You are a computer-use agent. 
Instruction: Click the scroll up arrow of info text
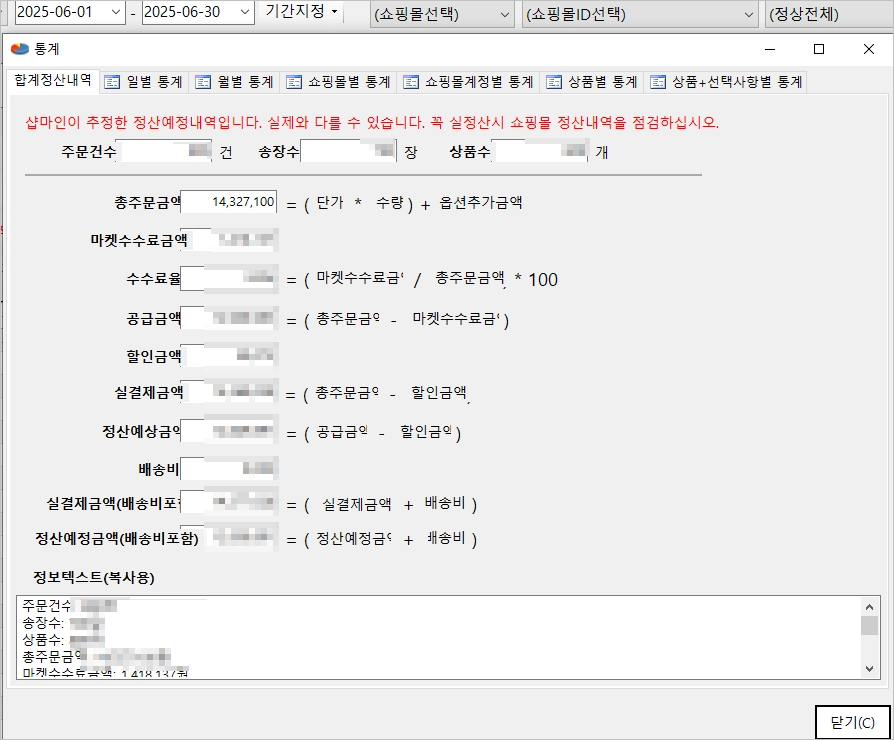coord(869,607)
